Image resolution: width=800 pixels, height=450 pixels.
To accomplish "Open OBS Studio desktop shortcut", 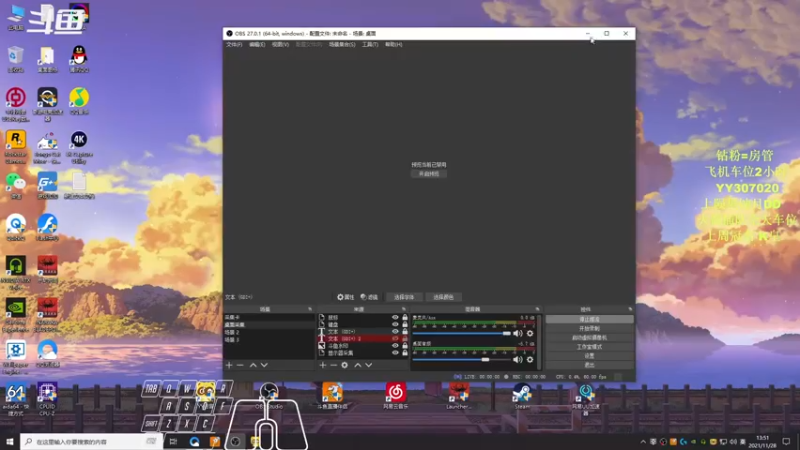I will pyautogui.click(x=269, y=395).
